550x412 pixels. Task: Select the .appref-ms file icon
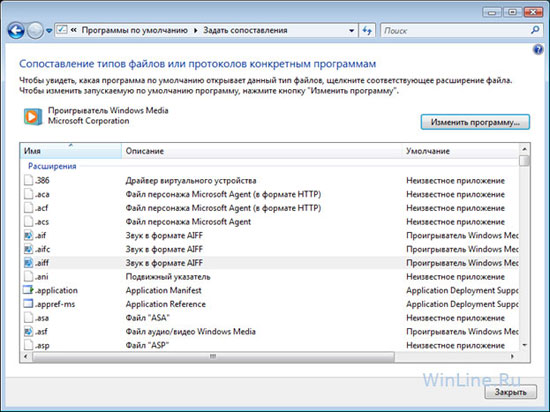(x=28, y=304)
